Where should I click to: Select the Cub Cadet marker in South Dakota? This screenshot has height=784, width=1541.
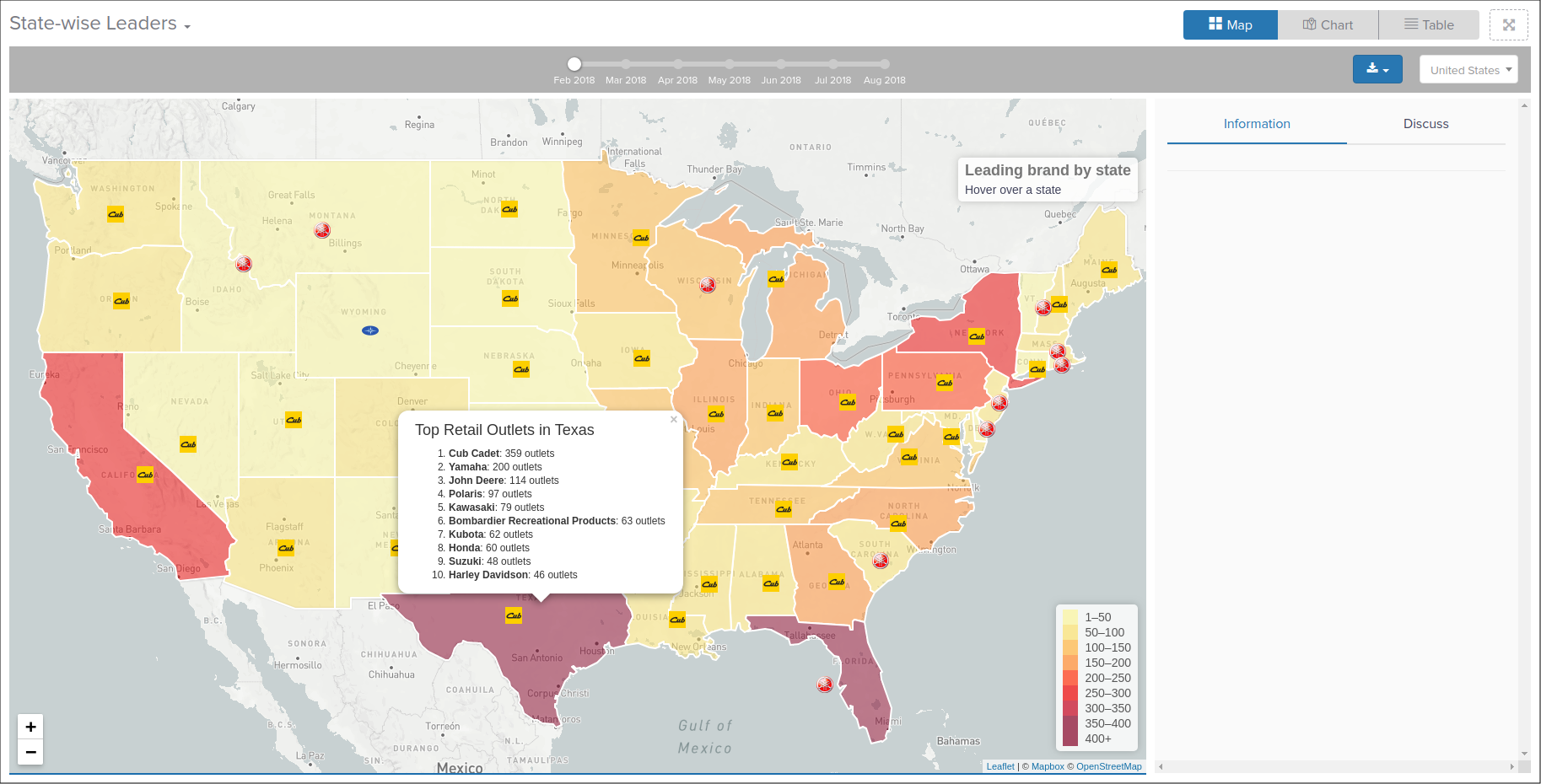[x=510, y=298]
